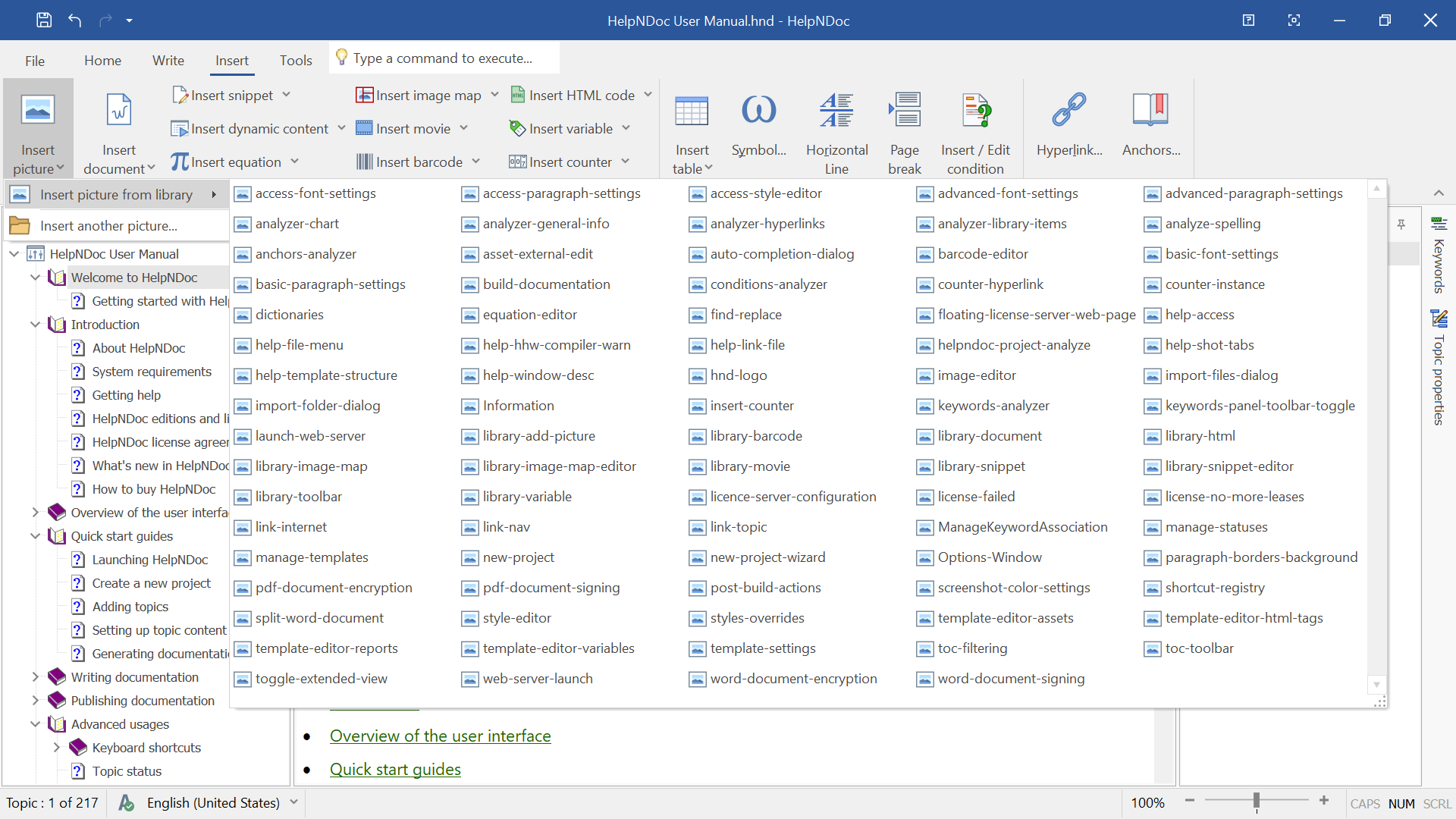This screenshot has width=1456, height=819.
Task: Select the equation-editor library picture
Action: click(529, 315)
